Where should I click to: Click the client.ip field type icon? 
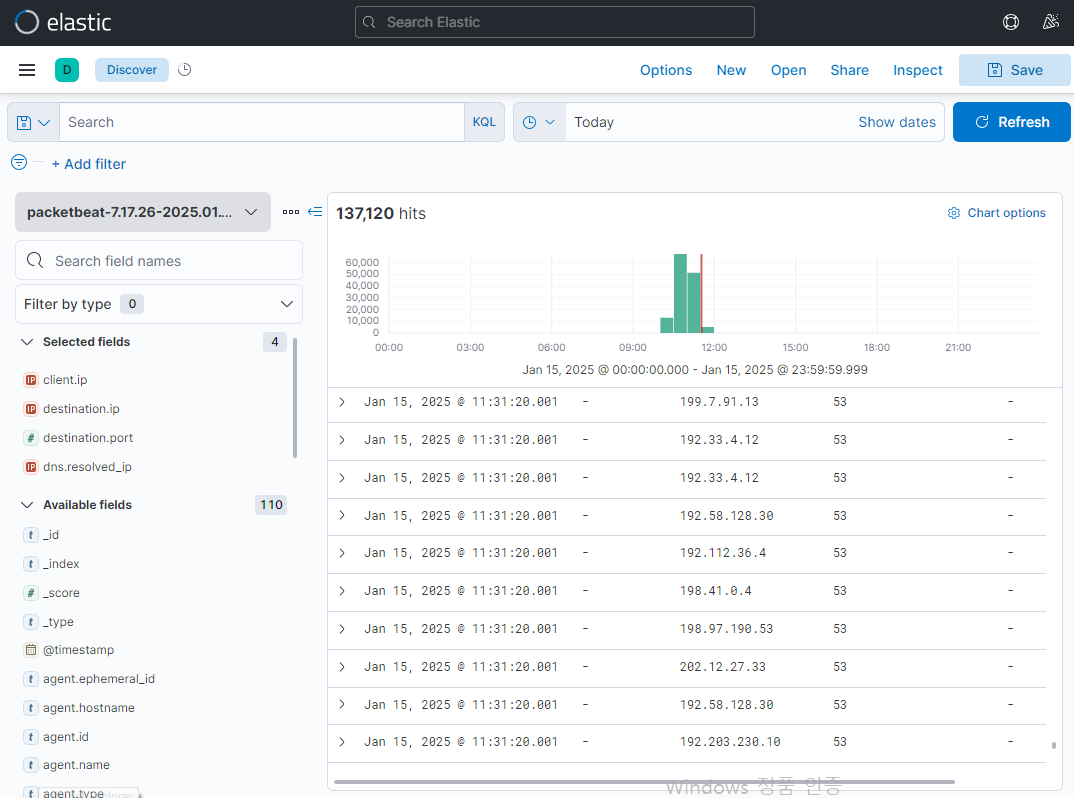tap(31, 379)
